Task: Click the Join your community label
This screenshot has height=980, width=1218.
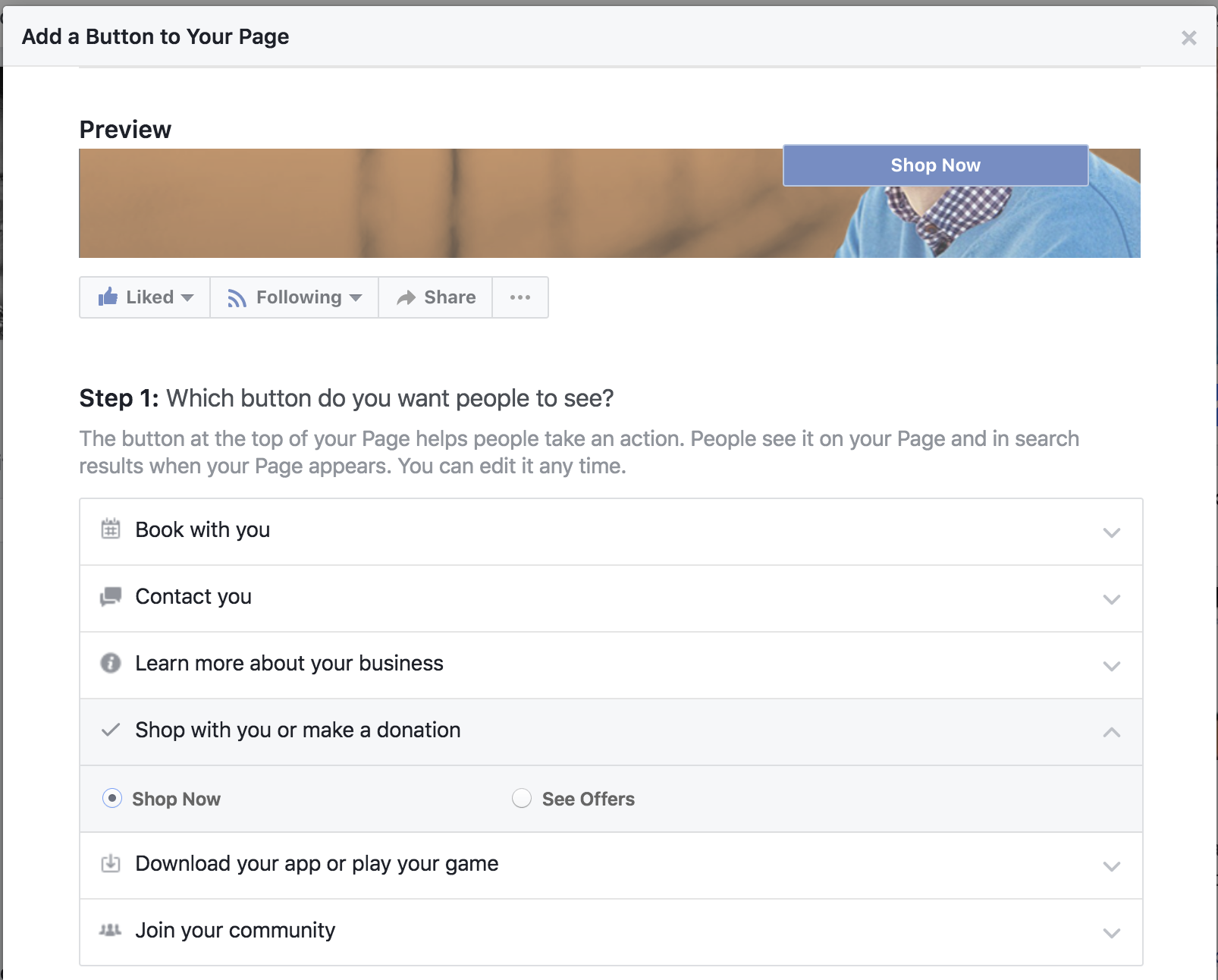Action: (x=235, y=930)
